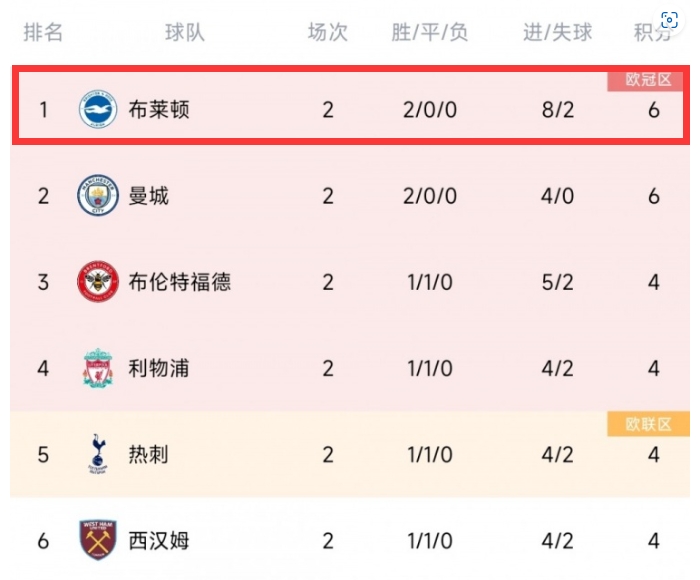Select the 球队 team column header
This screenshot has width=700, height=580.
coord(185,32)
